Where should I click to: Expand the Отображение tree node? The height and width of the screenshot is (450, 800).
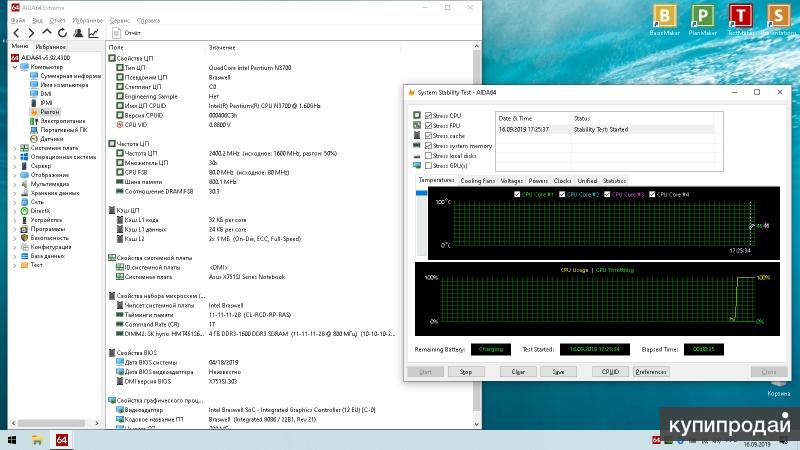(15, 175)
